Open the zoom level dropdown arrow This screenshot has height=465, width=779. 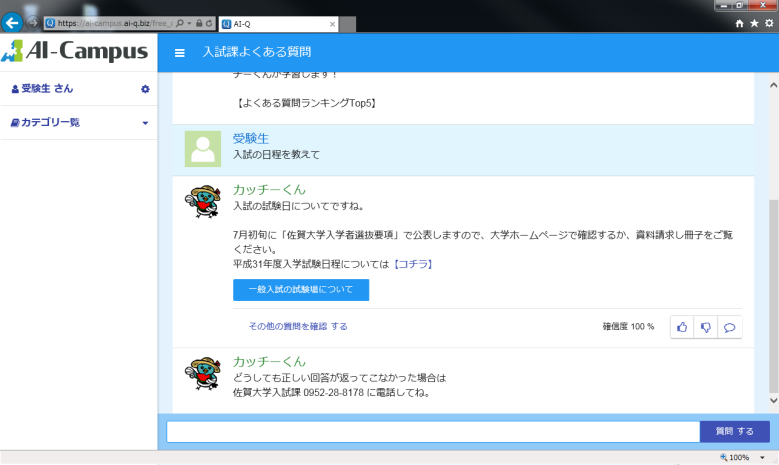[x=762, y=458]
